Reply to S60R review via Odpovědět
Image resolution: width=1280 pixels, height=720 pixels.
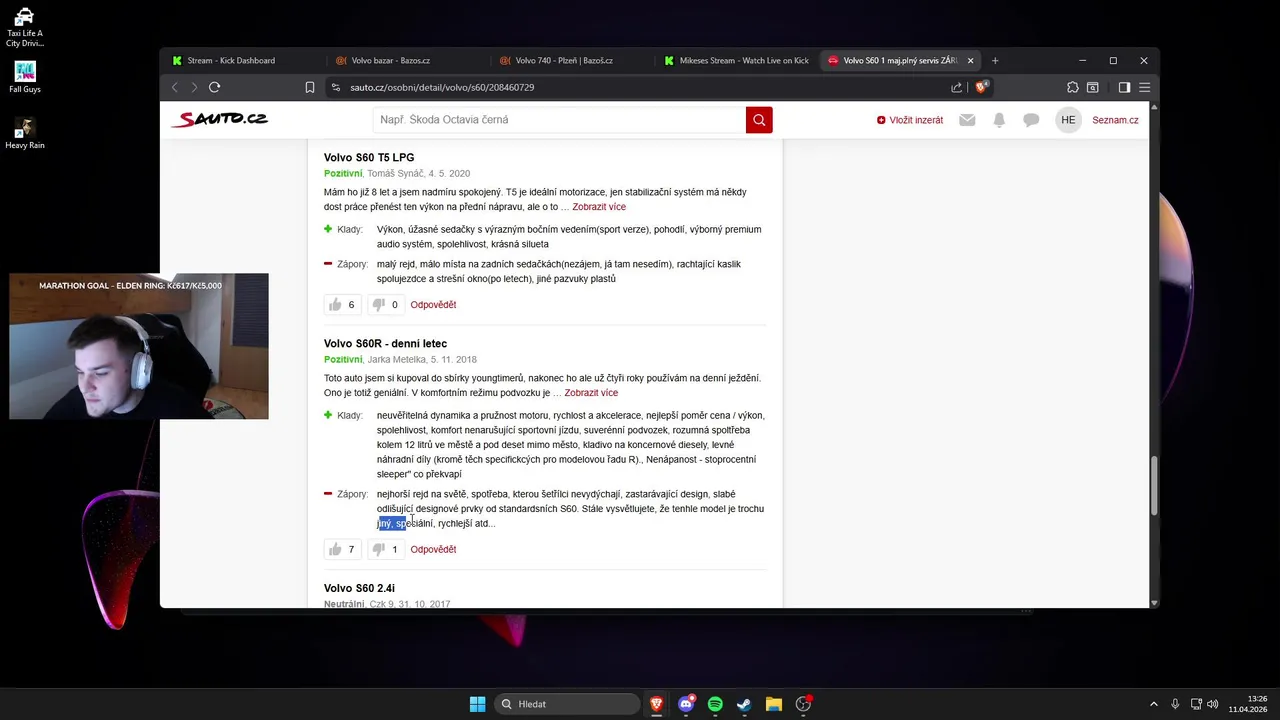point(433,549)
